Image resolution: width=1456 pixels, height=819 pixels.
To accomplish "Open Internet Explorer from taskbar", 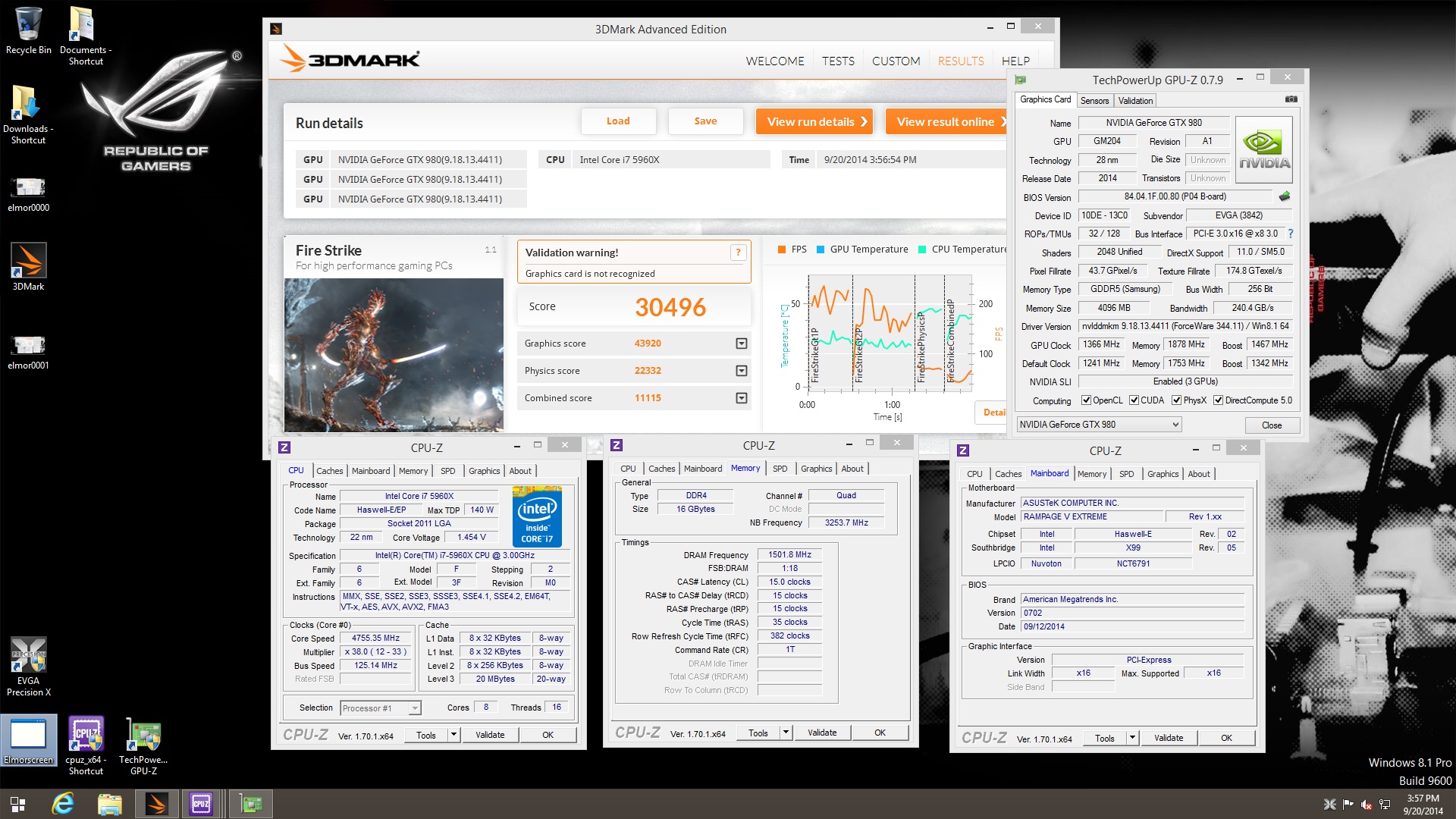I will click(63, 804).
